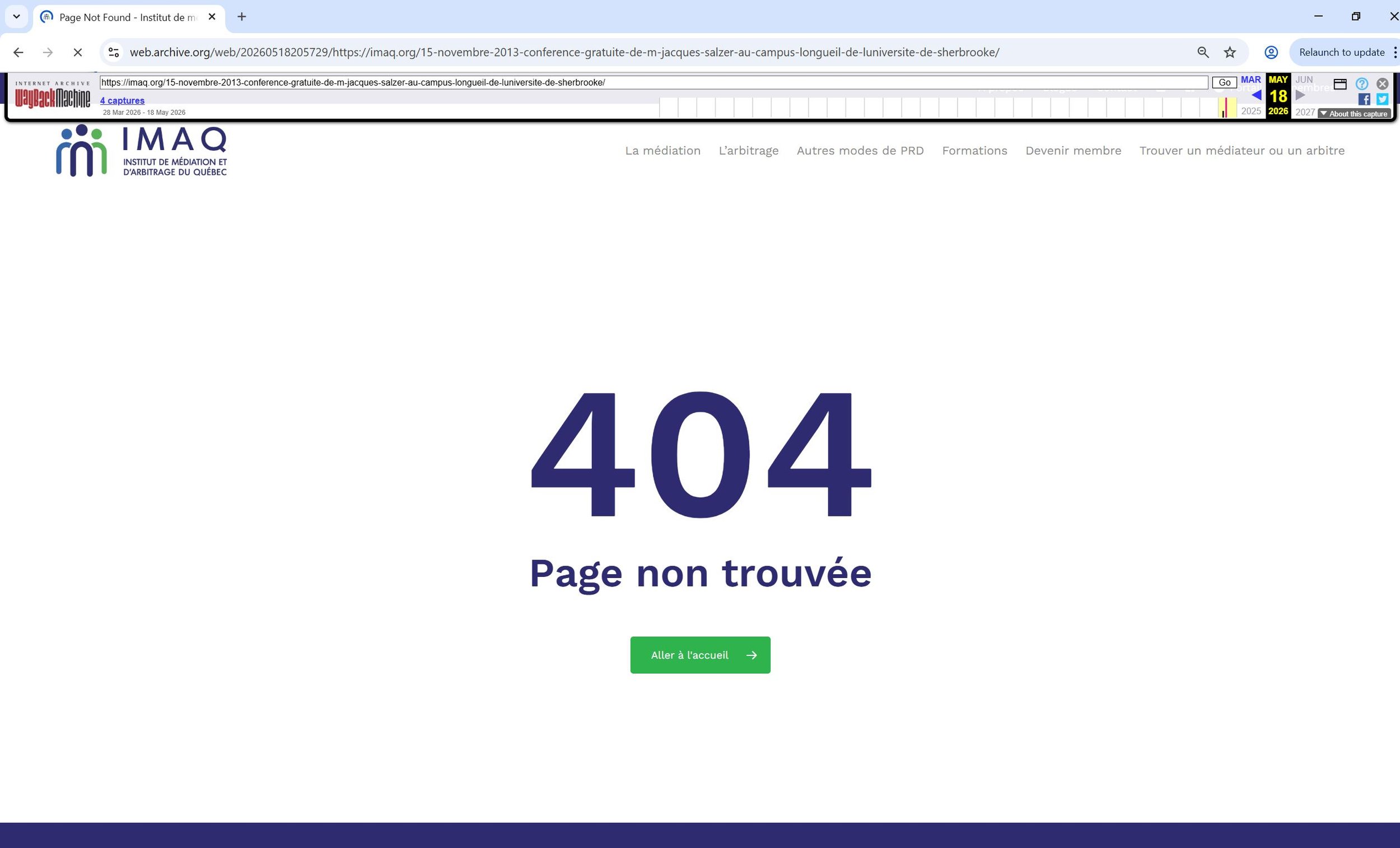Screen dimensions: 1400x848
Task: Click the zoom magnifier icon in address bar
Action: pos(1203,52)
